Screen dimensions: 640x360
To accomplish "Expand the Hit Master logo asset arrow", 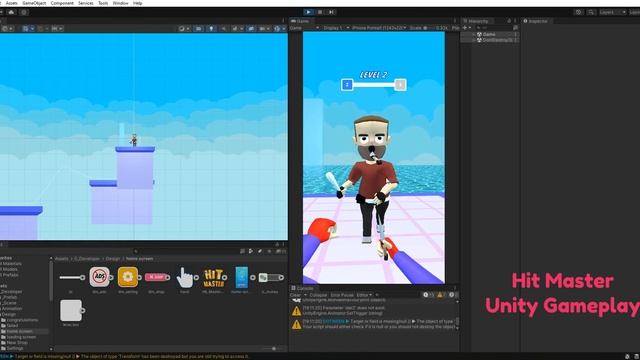I will [x=225, y=278].
